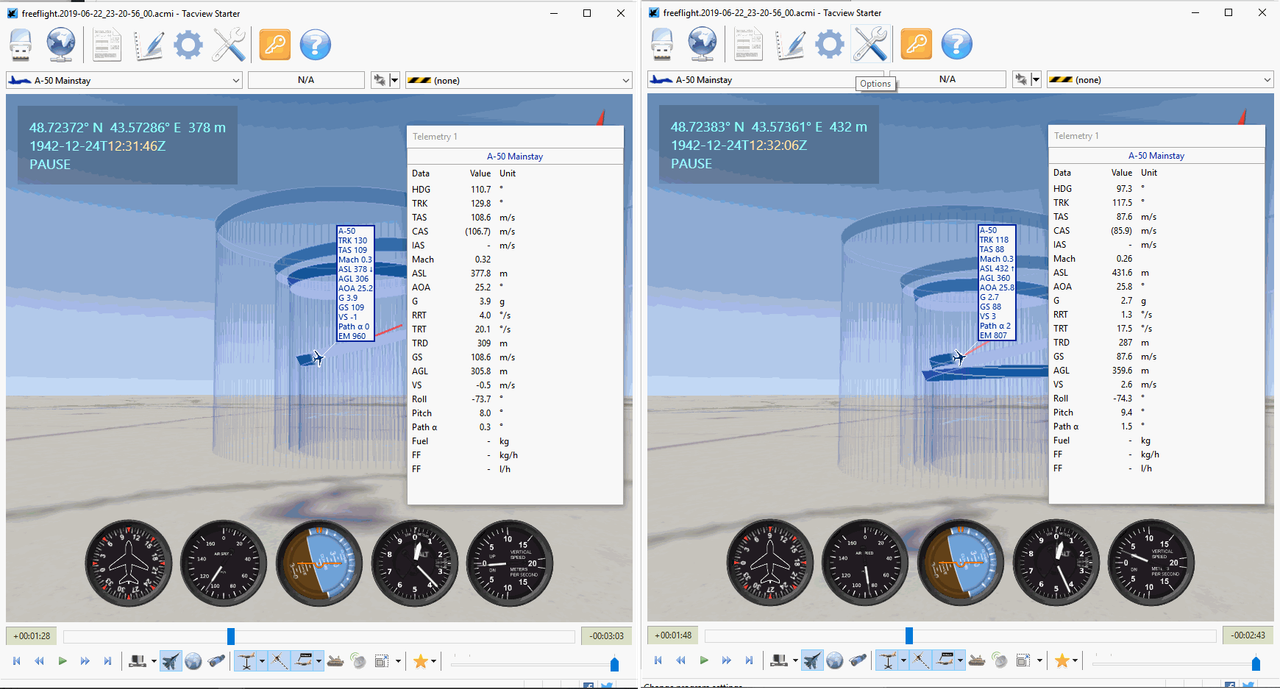Rewind the recording in right window

pos(681,661)
